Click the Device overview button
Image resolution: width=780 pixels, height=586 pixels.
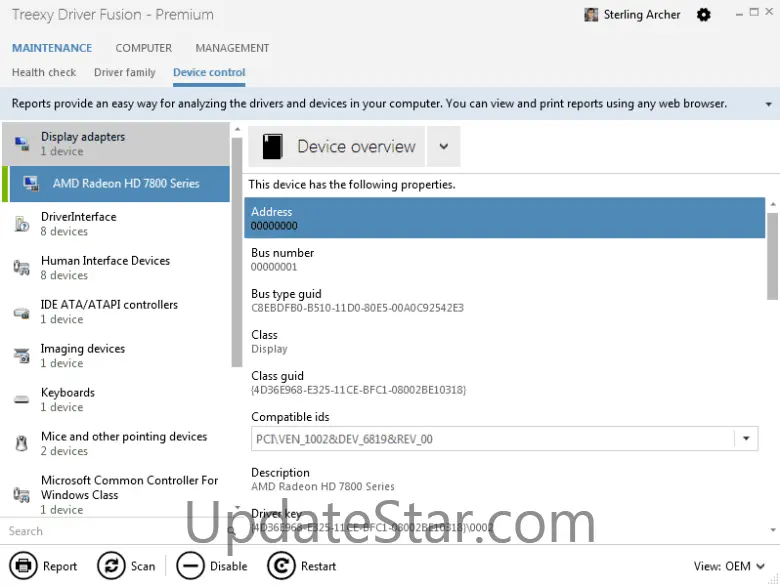(x=337, y=146)
